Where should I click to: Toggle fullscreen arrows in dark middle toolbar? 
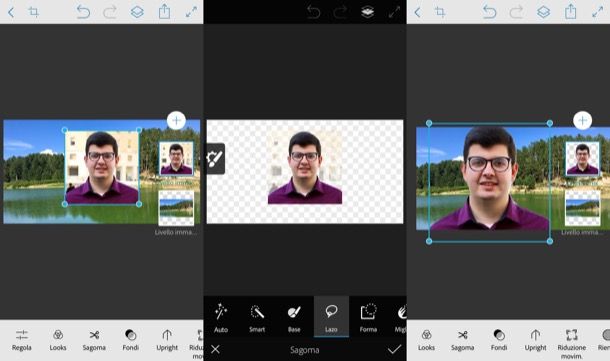(x=394, y=12)
